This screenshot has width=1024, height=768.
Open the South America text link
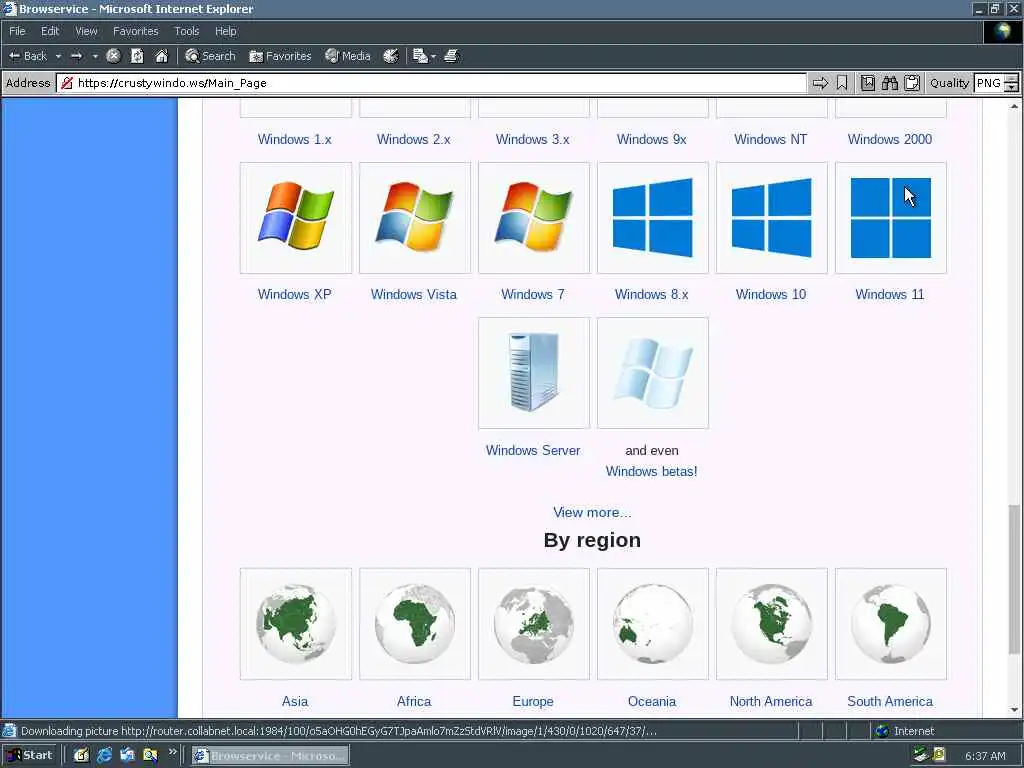pos(889,701)
